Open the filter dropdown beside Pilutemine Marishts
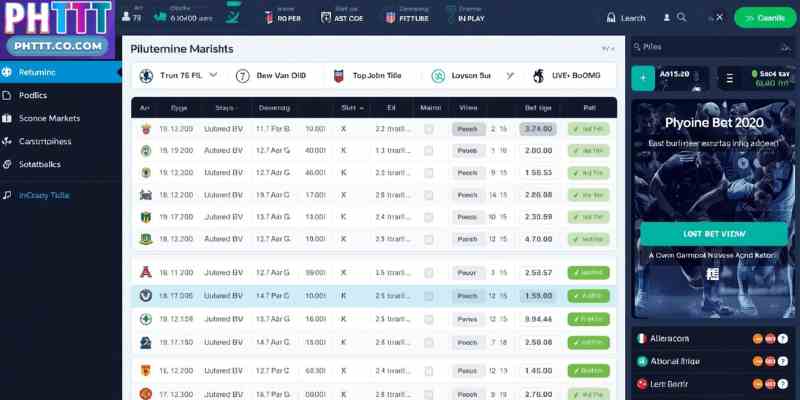Image resolution: width=800 pixels, height=400 pixels. (x=608, y=49)
